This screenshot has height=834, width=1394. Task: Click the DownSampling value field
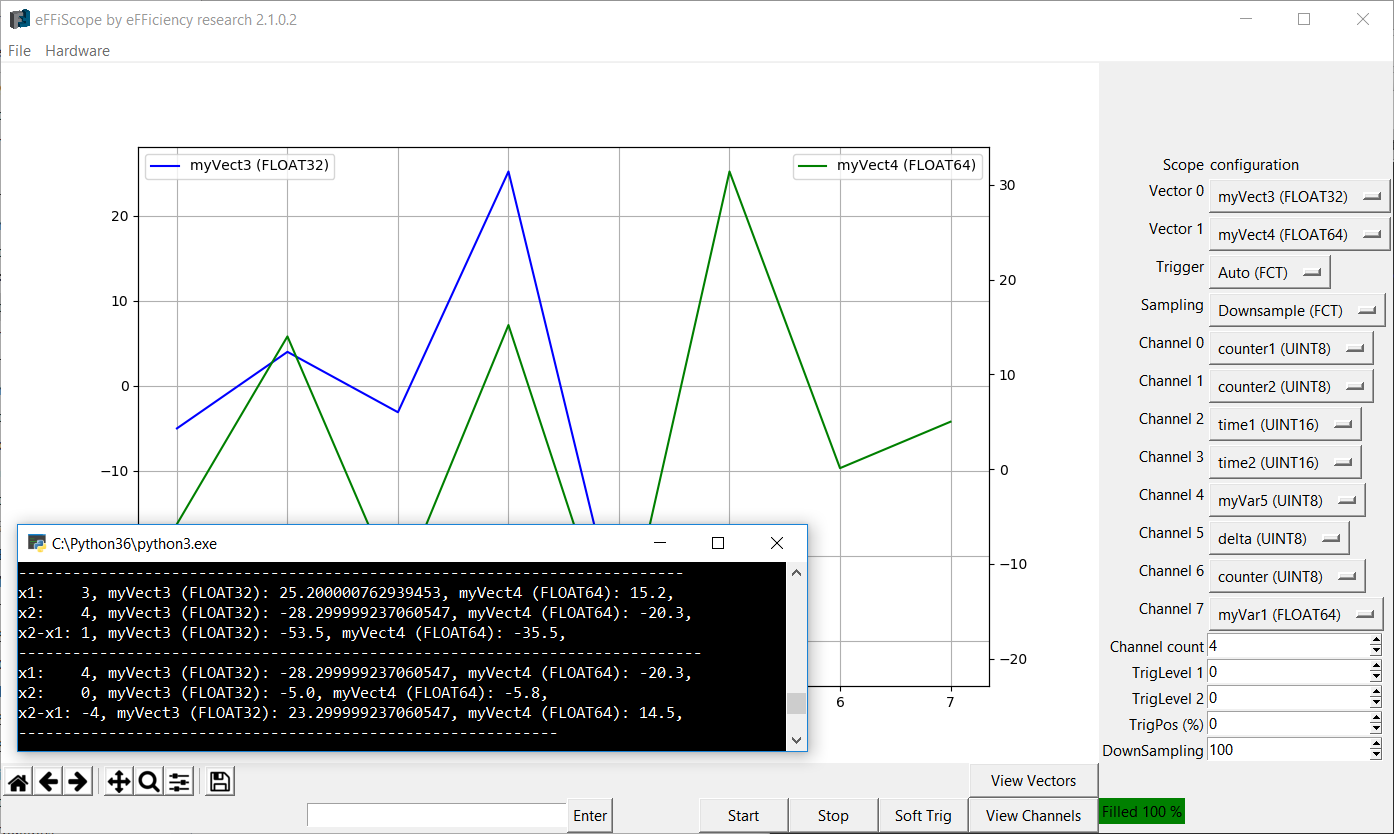pos(1288,750)
